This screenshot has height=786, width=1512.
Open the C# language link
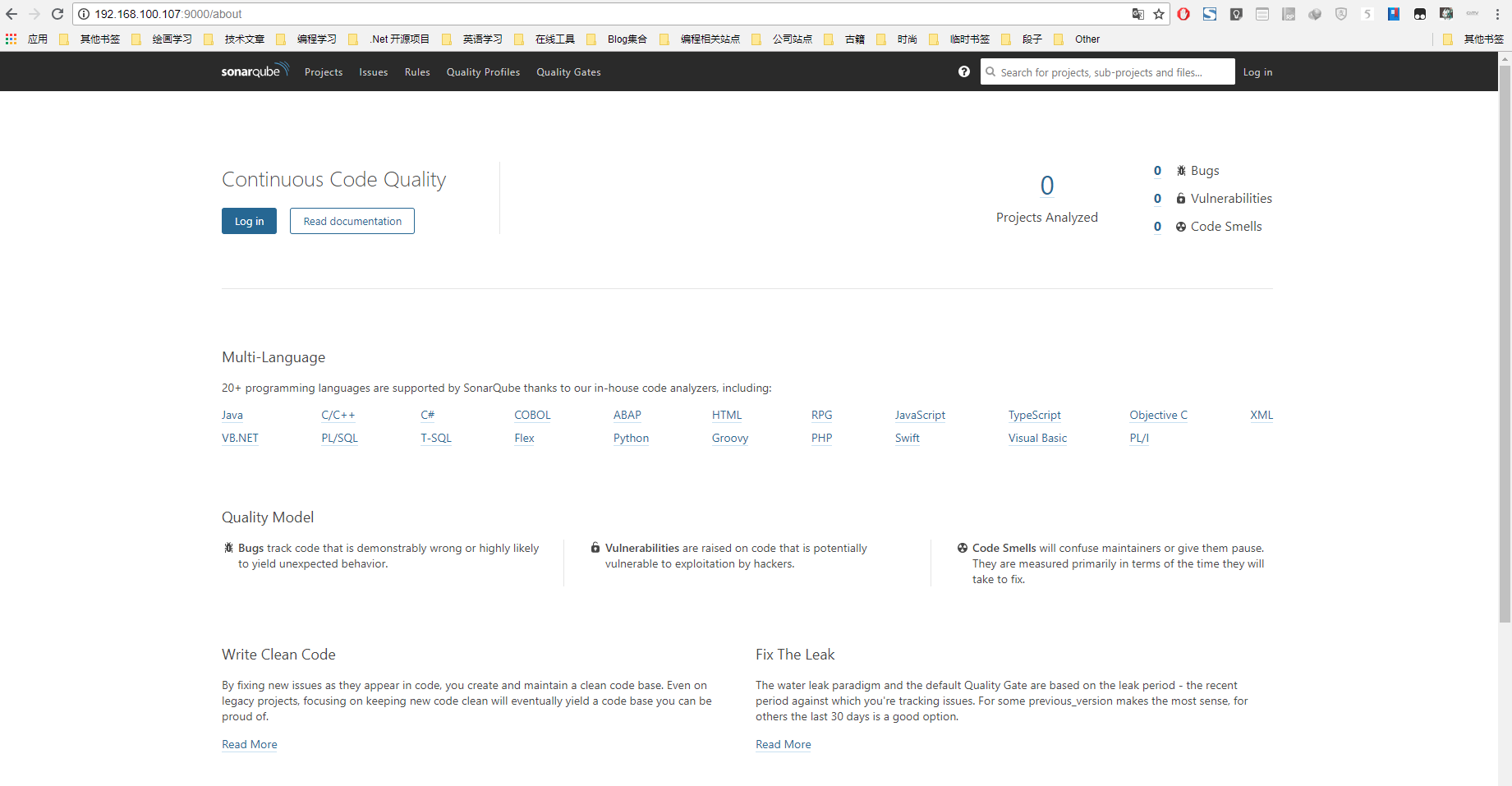pyautogui.click(x=428, y=416)
